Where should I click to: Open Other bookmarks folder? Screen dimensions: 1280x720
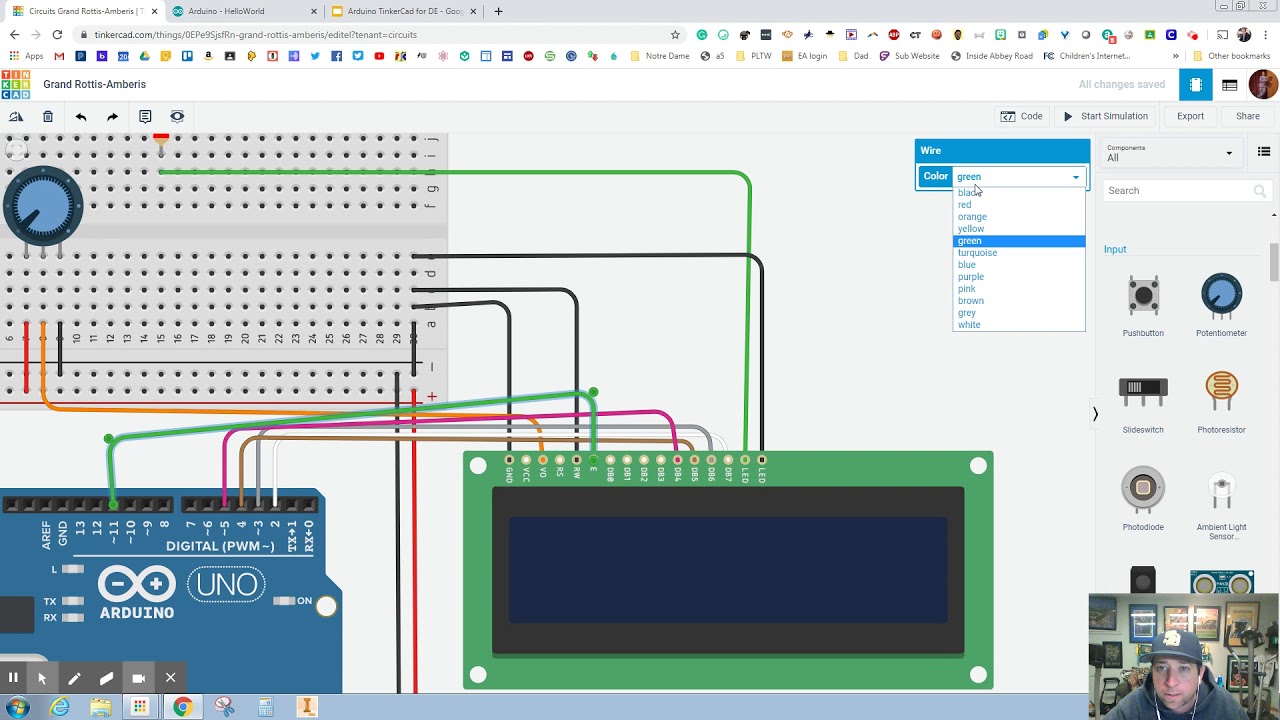[1231, 56]
